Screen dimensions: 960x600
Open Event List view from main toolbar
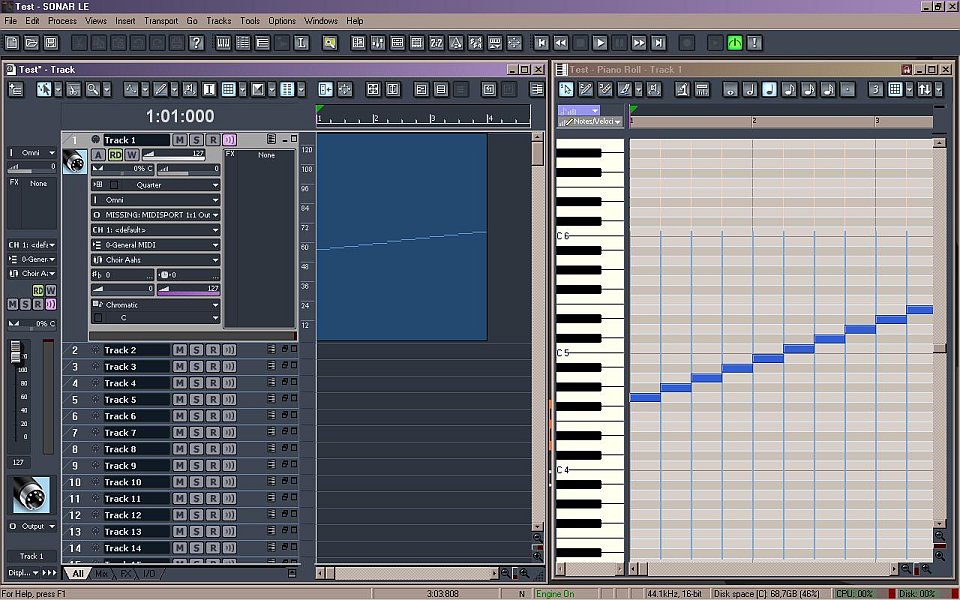point(242,43)
